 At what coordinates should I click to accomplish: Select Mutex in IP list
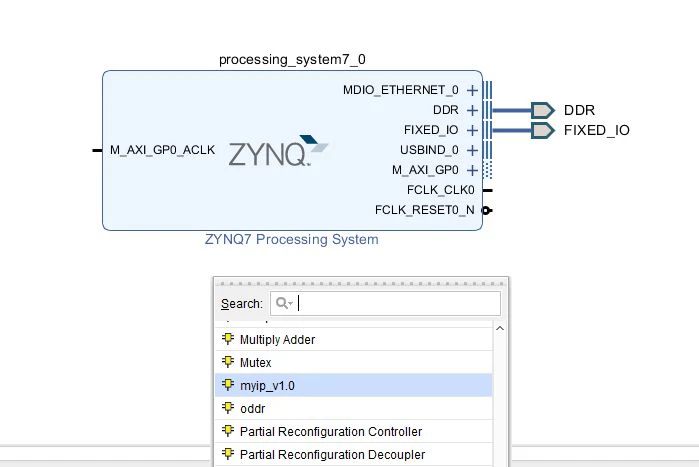[x=354, y=363]
